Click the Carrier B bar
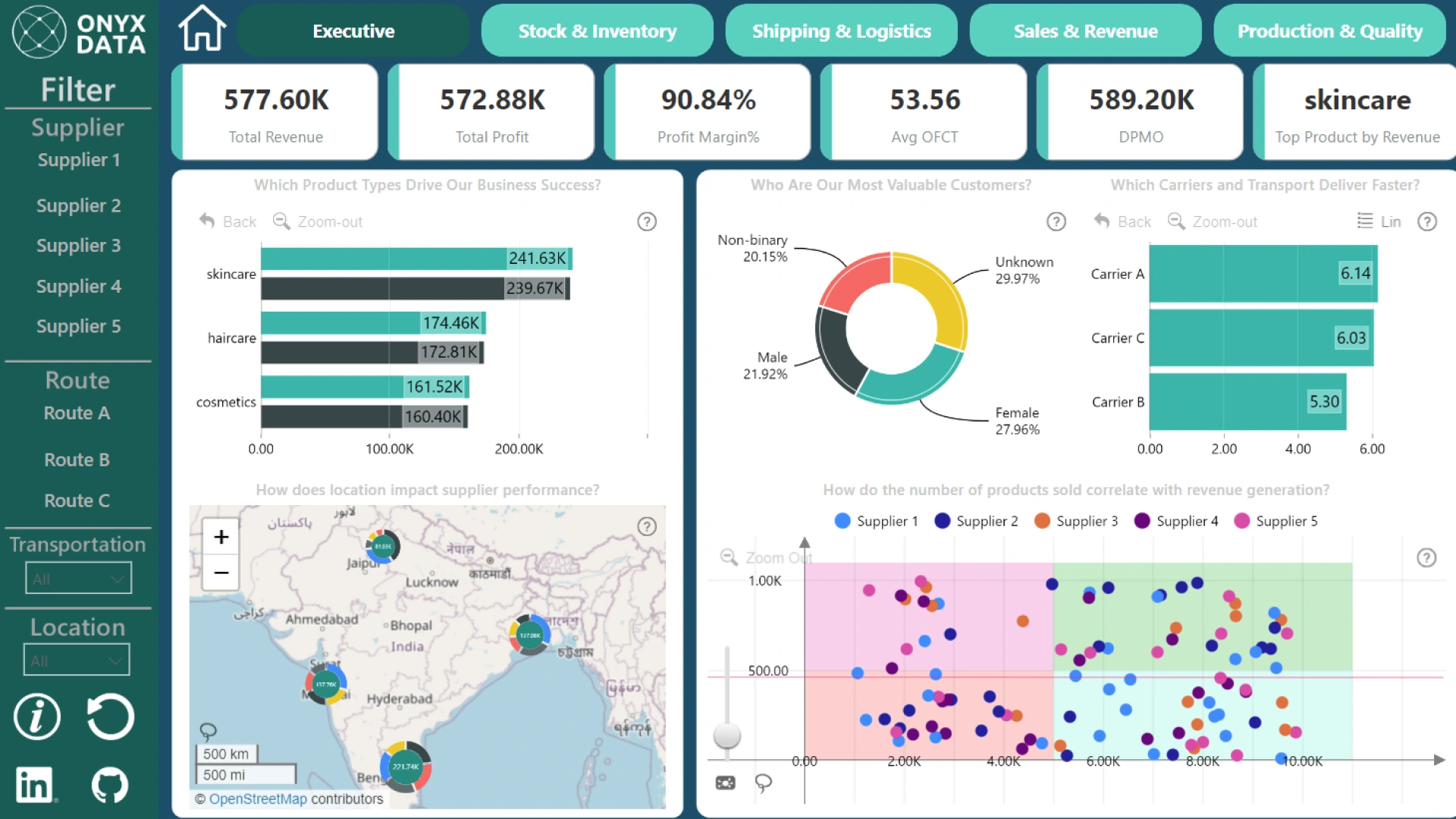Image resolution: width=1456 pixels, height=819 pixels. (x=1247, y=402)
